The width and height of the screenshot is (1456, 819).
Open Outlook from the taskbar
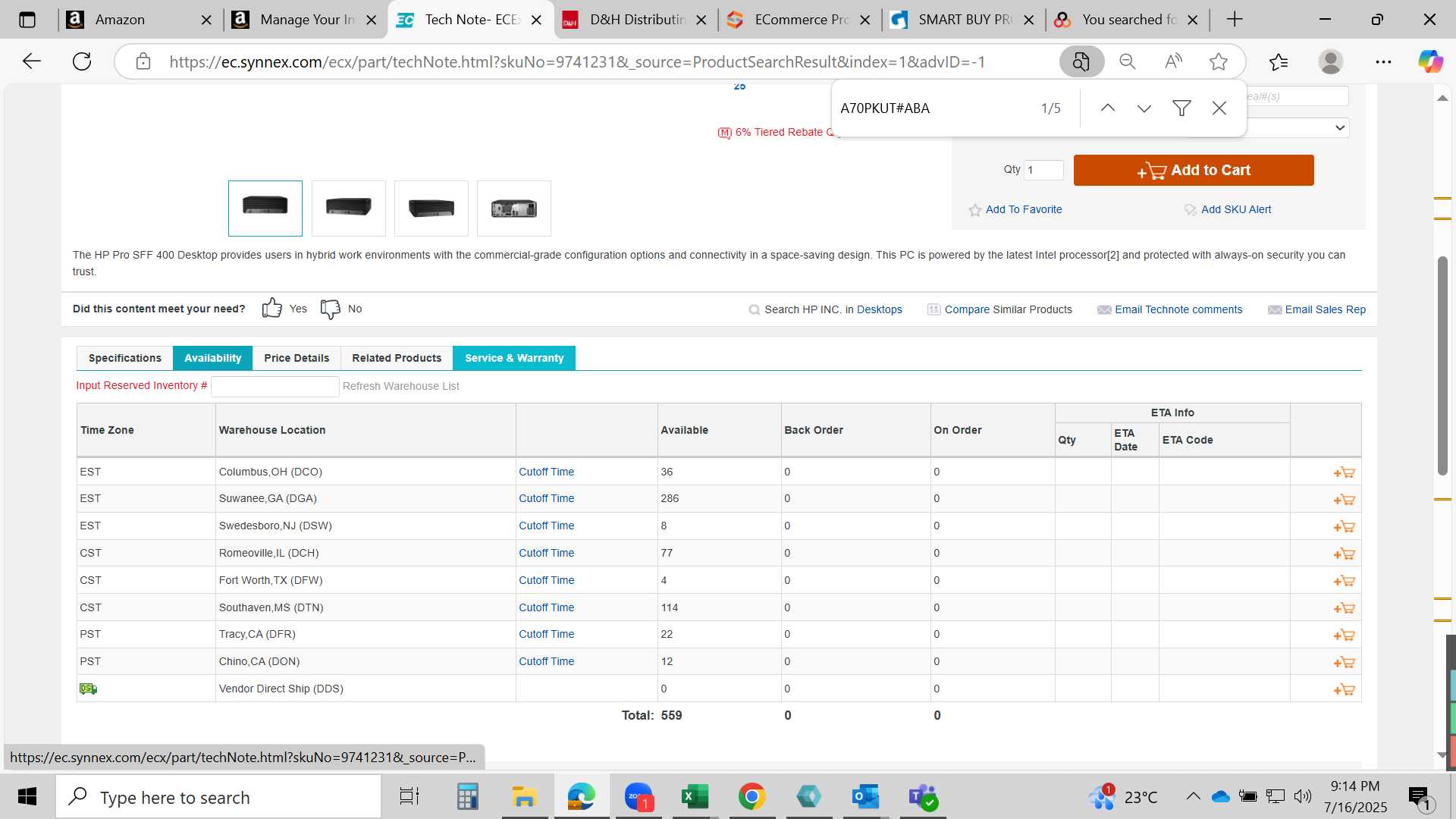(865, 797)
